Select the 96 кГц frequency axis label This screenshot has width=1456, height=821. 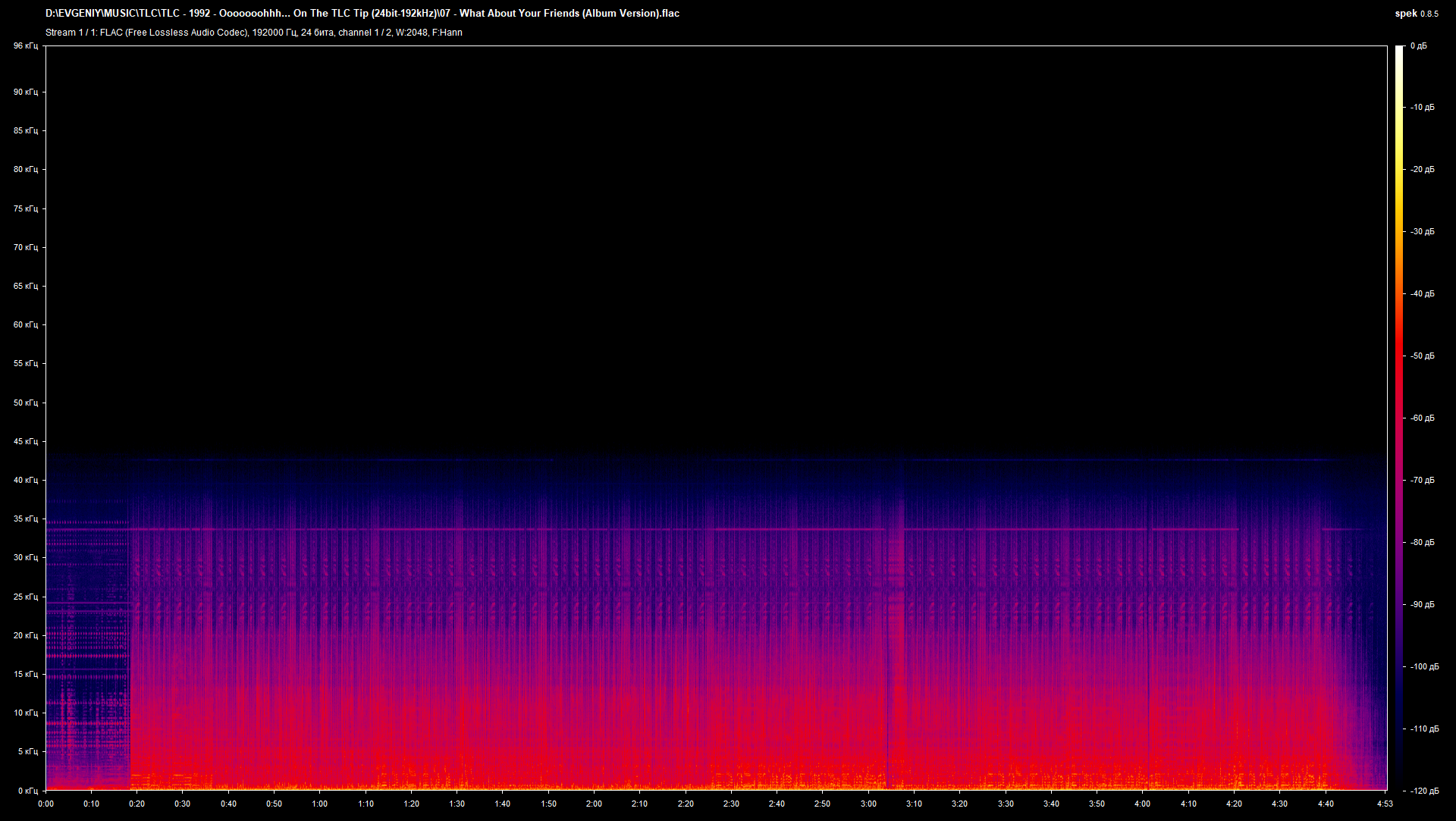point(27,46)
